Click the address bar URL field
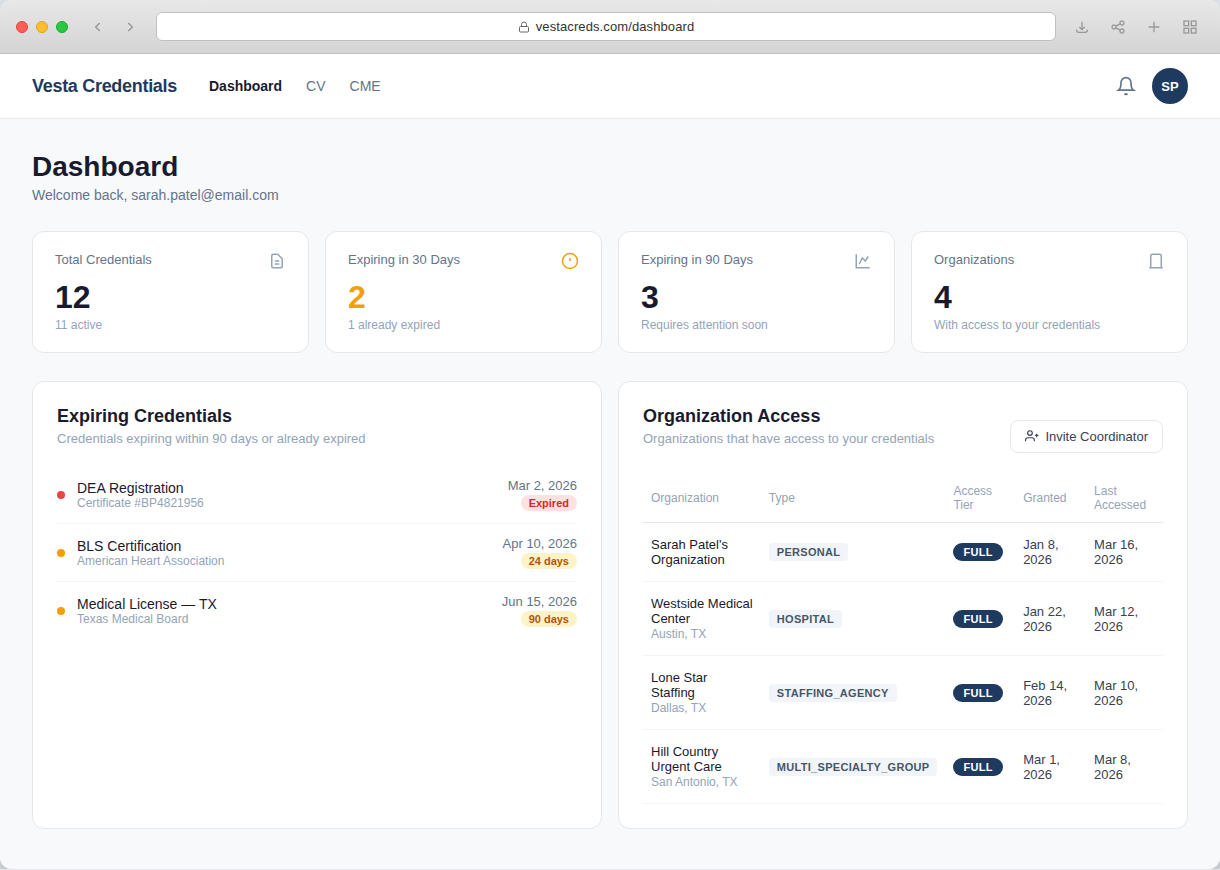Image resolution: width=1220 pixels, height=870 pixels. [605, 27]
